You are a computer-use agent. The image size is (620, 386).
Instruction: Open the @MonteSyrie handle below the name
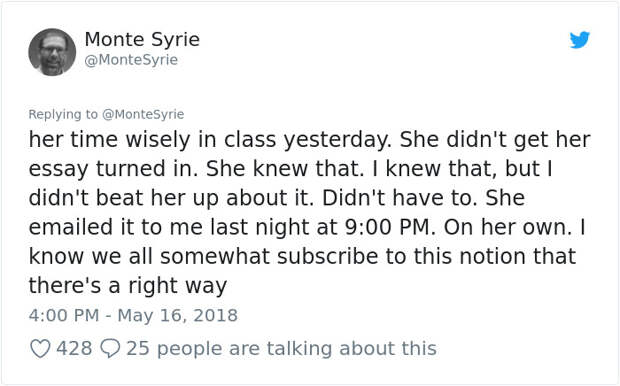coord(131,60)
